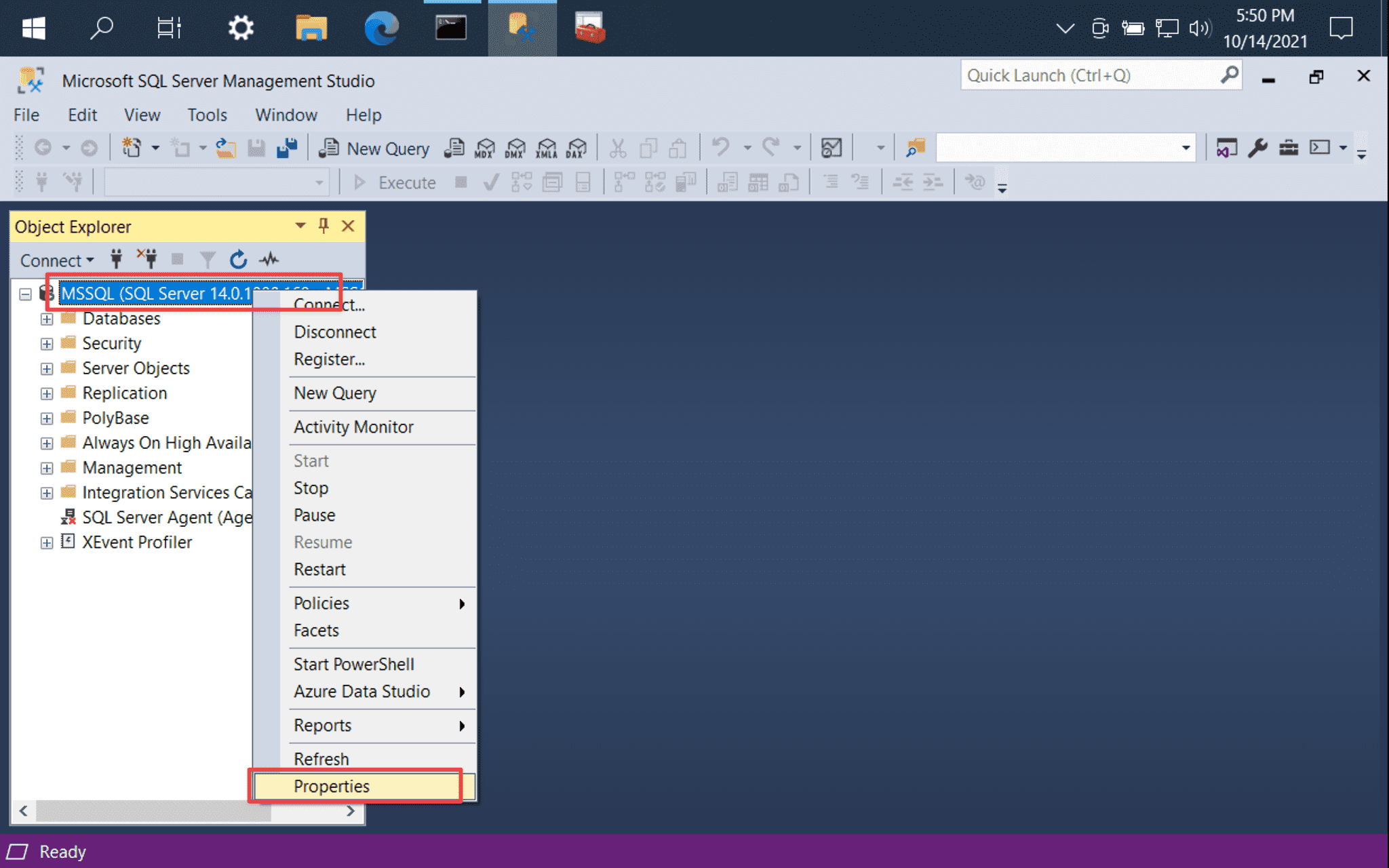Open the Policies submenu
The image size is (1389, 868).
coord(364,603)
